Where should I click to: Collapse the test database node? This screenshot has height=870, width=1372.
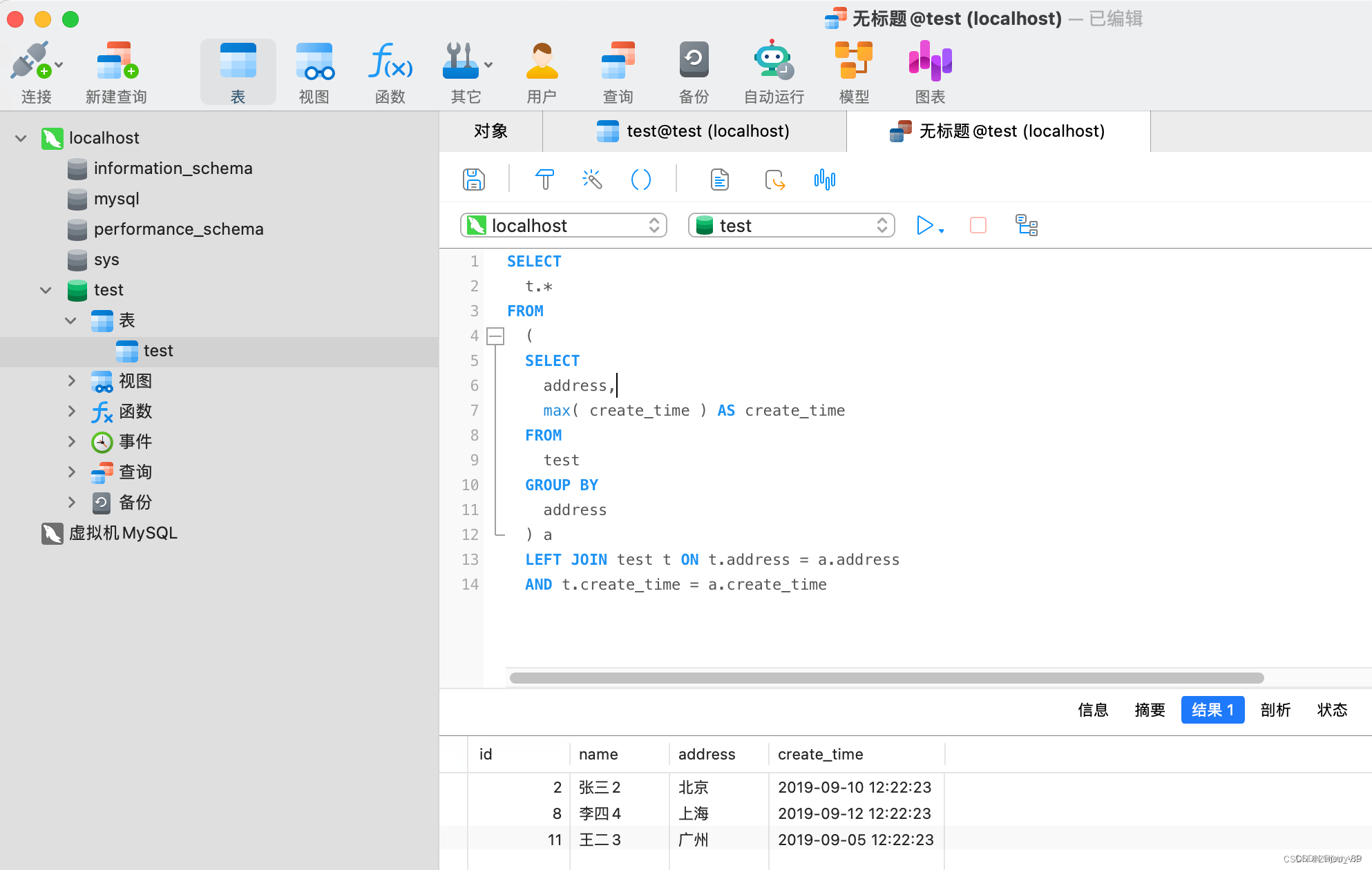[46, 290]
